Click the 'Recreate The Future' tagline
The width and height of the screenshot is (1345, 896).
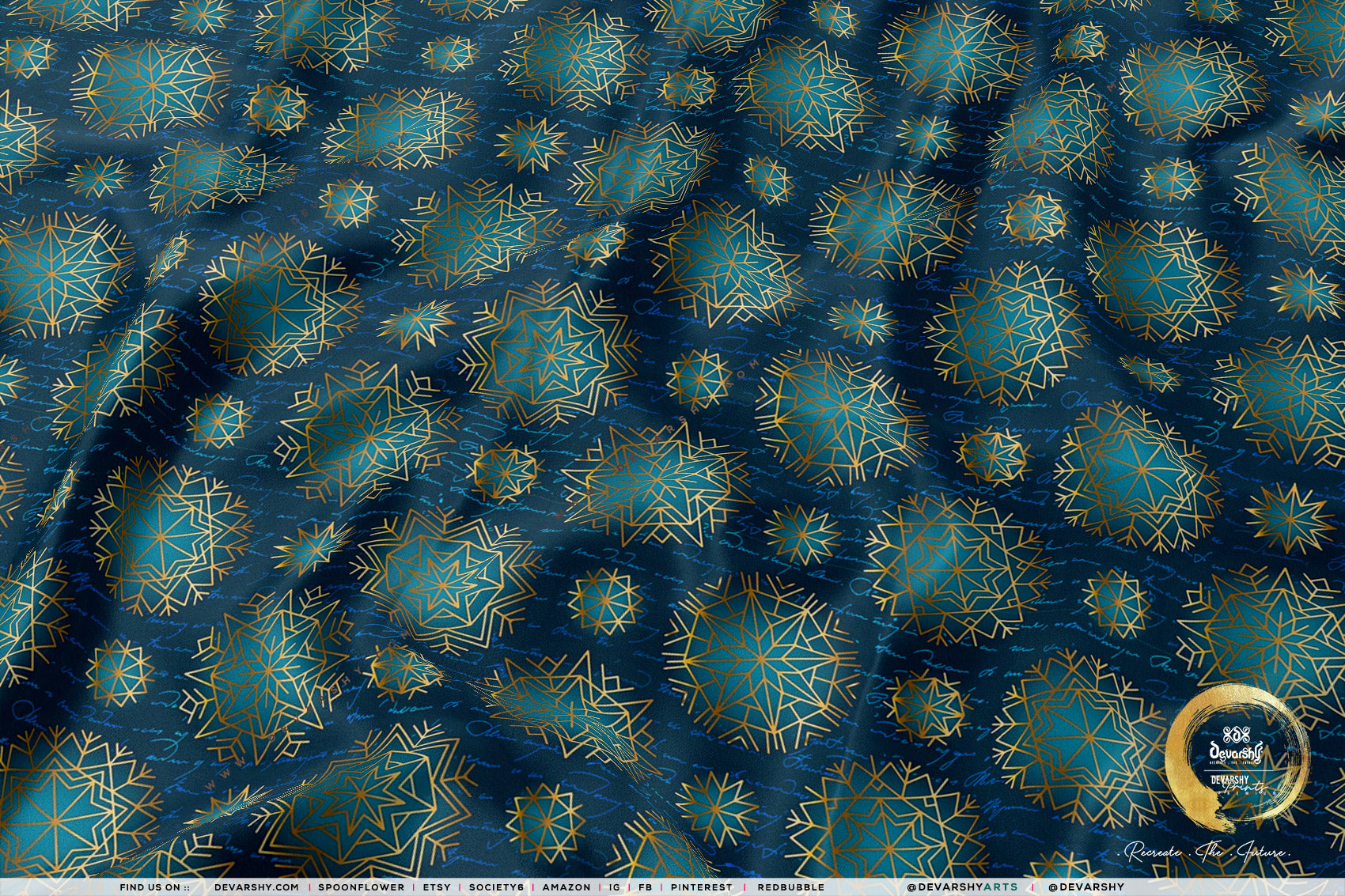(1207, 853)
